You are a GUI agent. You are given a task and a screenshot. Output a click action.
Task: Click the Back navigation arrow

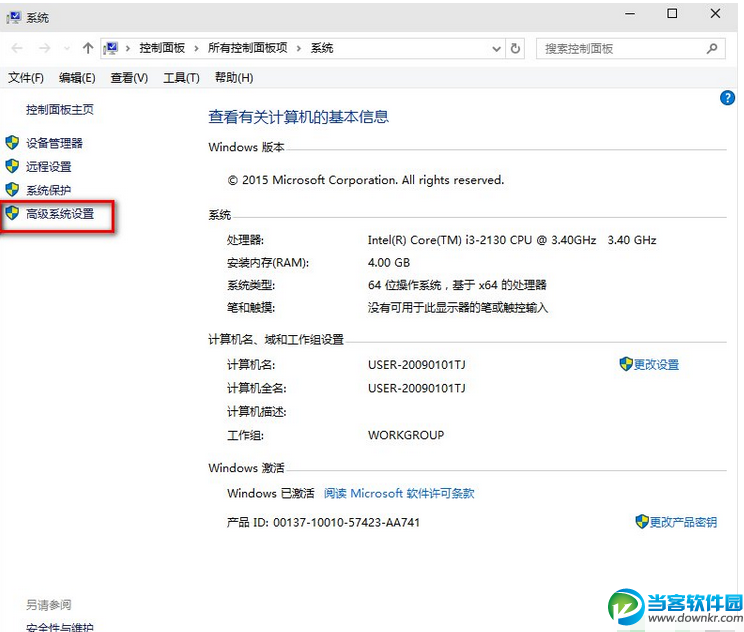click(17, 48)
